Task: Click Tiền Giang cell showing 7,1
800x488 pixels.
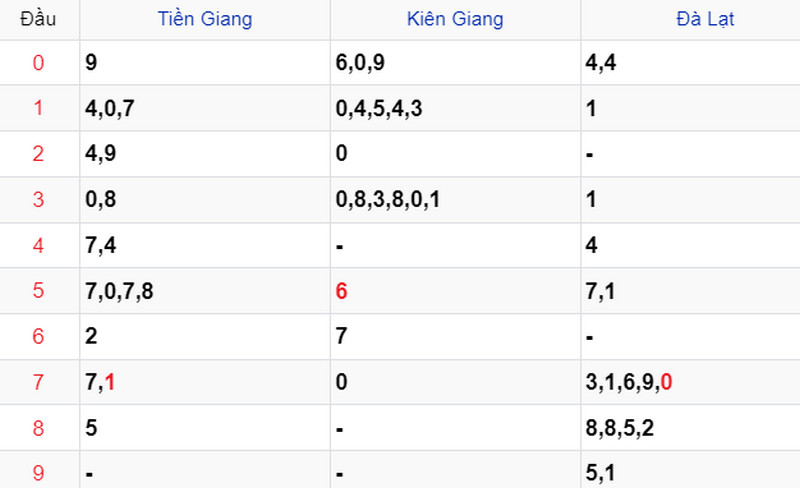Action: tap(205, 382)
